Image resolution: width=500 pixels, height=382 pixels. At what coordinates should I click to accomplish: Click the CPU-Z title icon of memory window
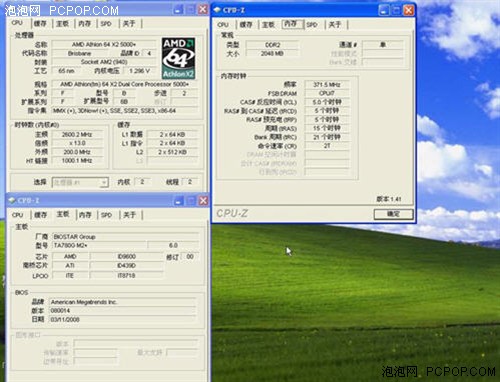218,10
